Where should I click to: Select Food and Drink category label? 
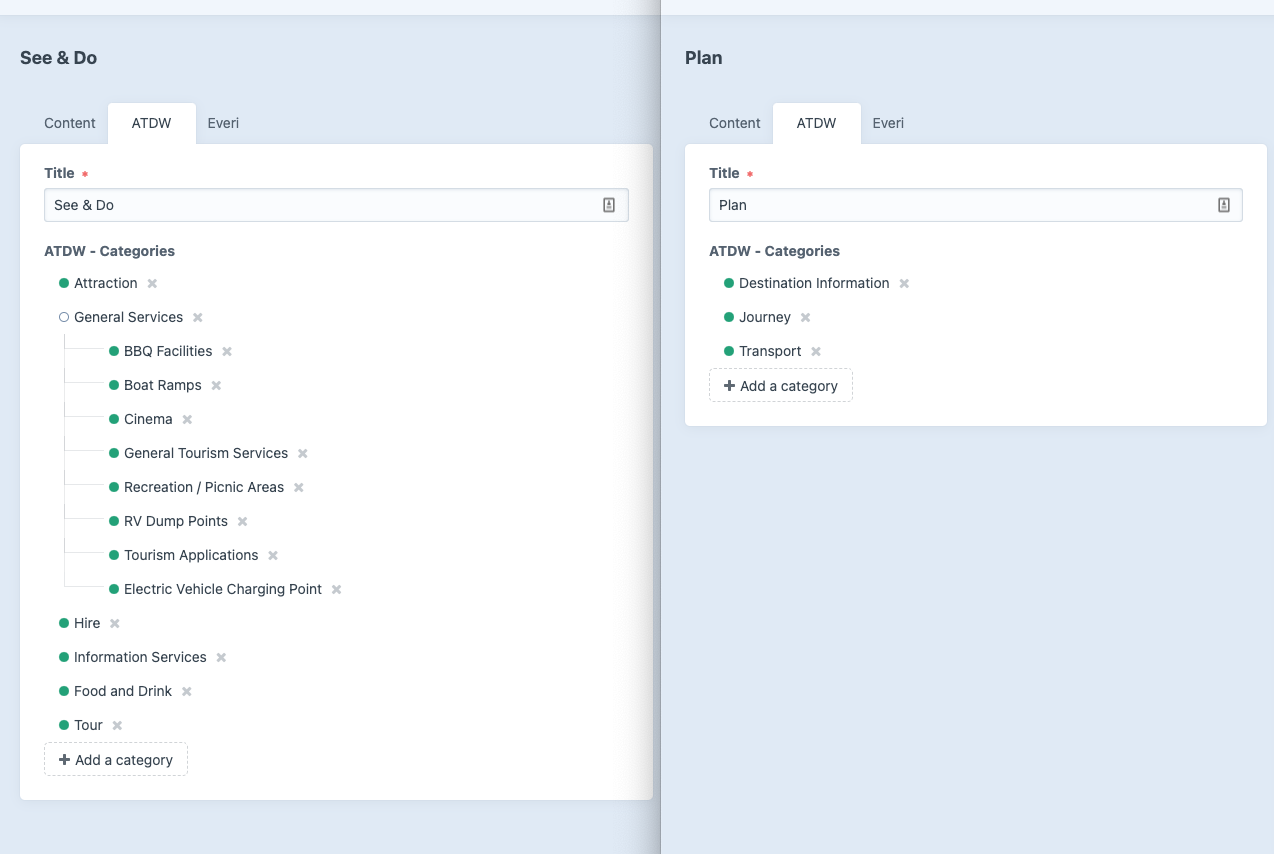(x=123, y=691)
